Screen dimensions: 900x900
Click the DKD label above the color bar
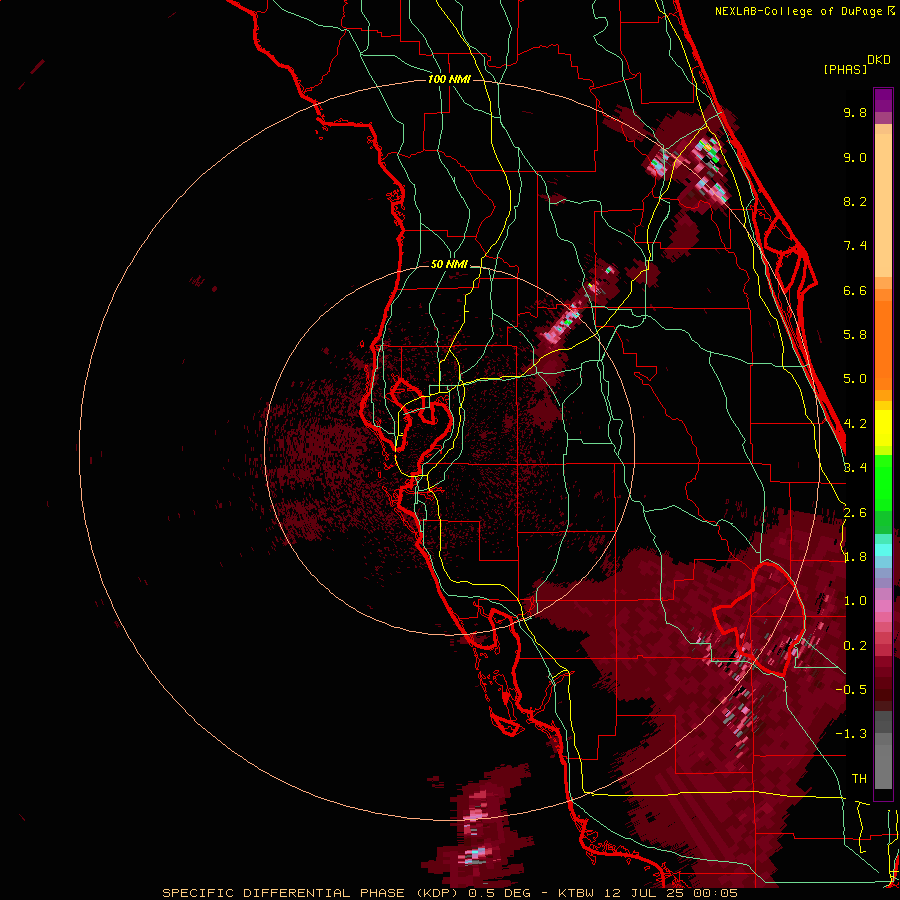pyautogui.click(x=879, y=60)
